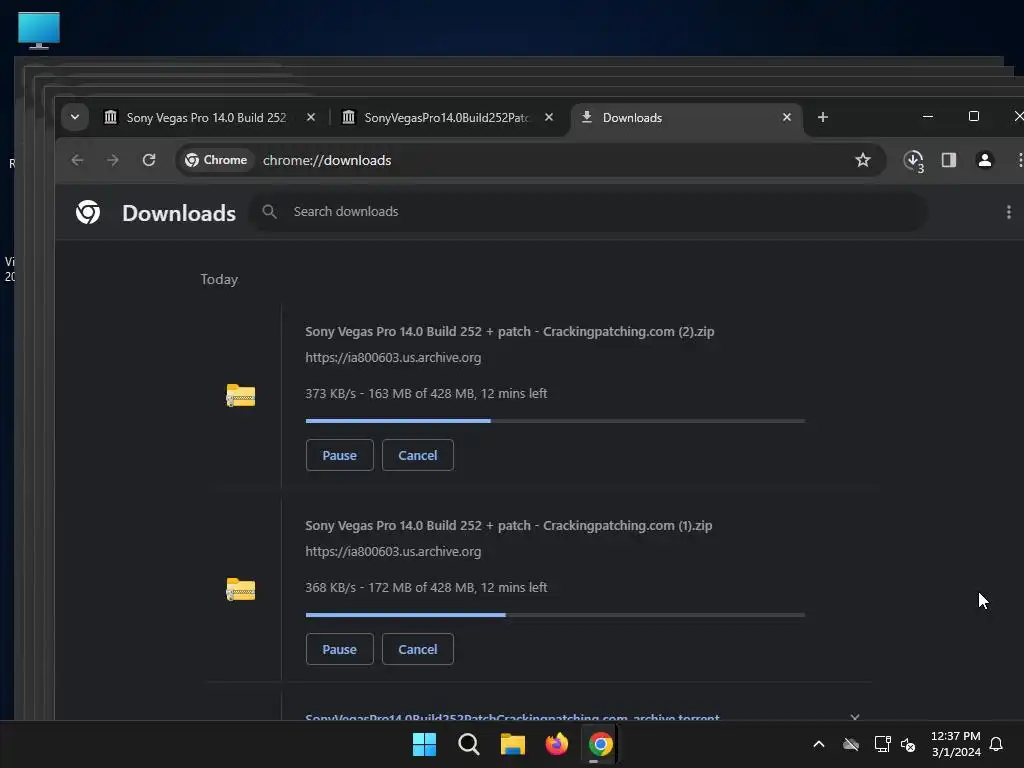
Task: Open the Chrome profile menu
Action: point(985,160)
